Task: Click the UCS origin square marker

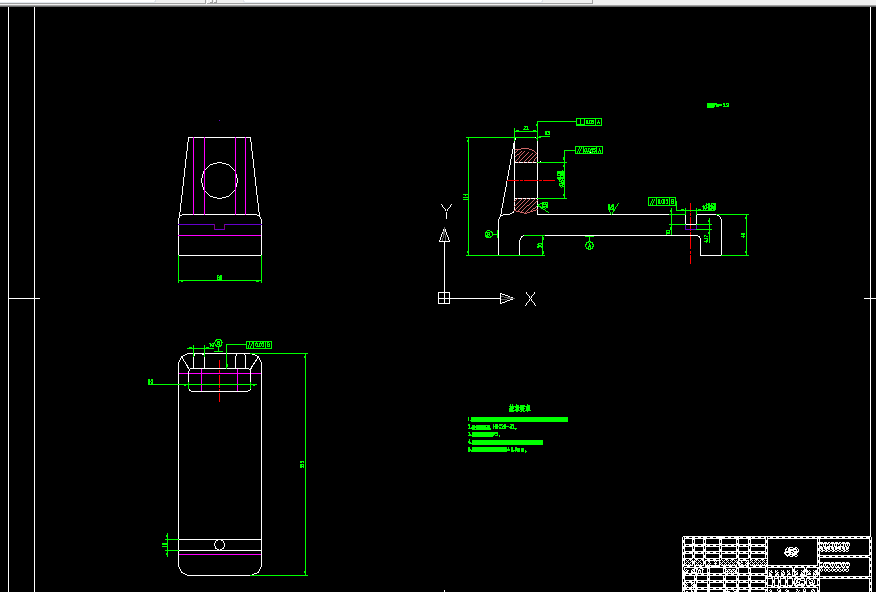Action: click(444, 298)
